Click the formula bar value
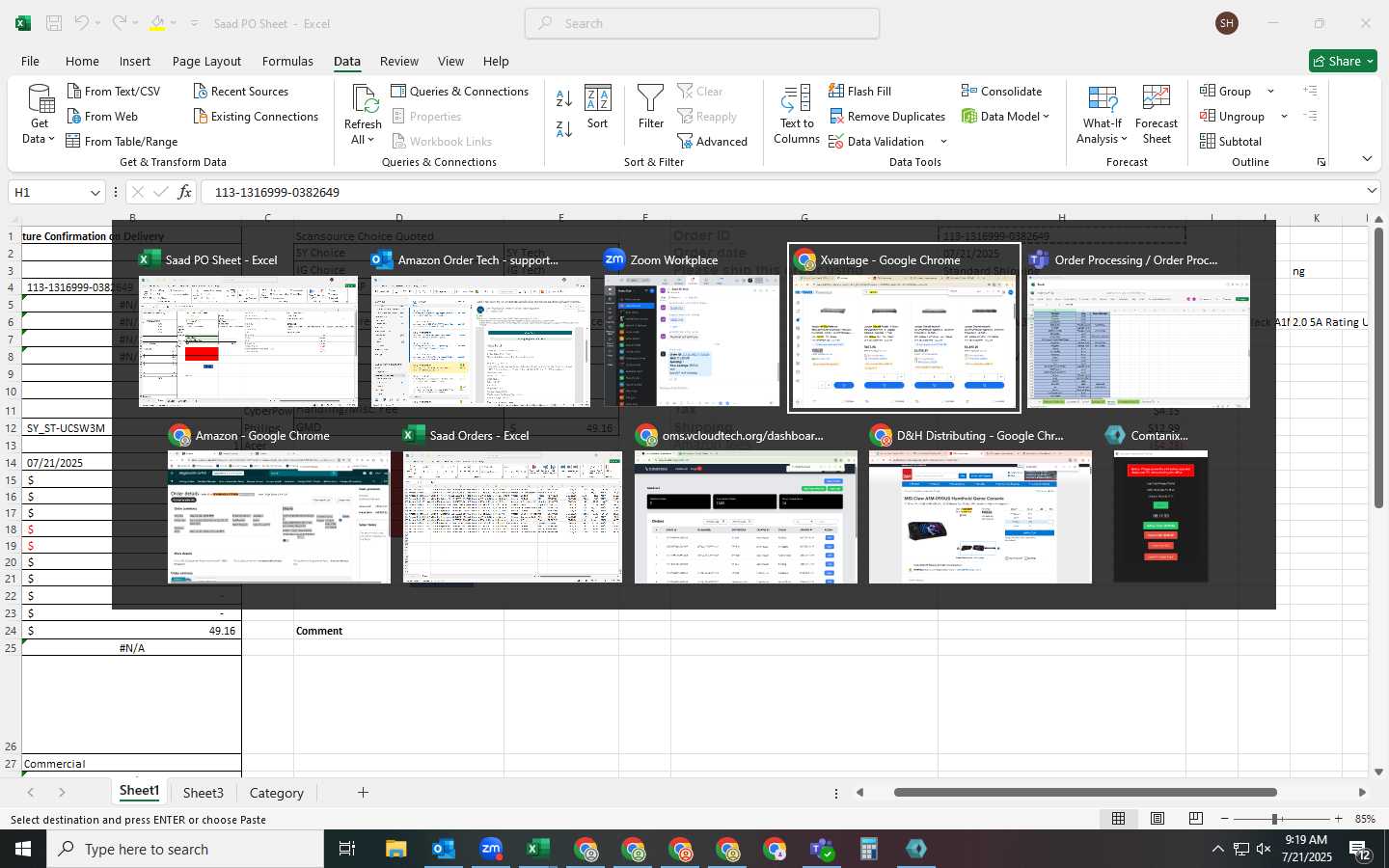This screenshot has height=868, width=1389. click(x=278, y=192)
